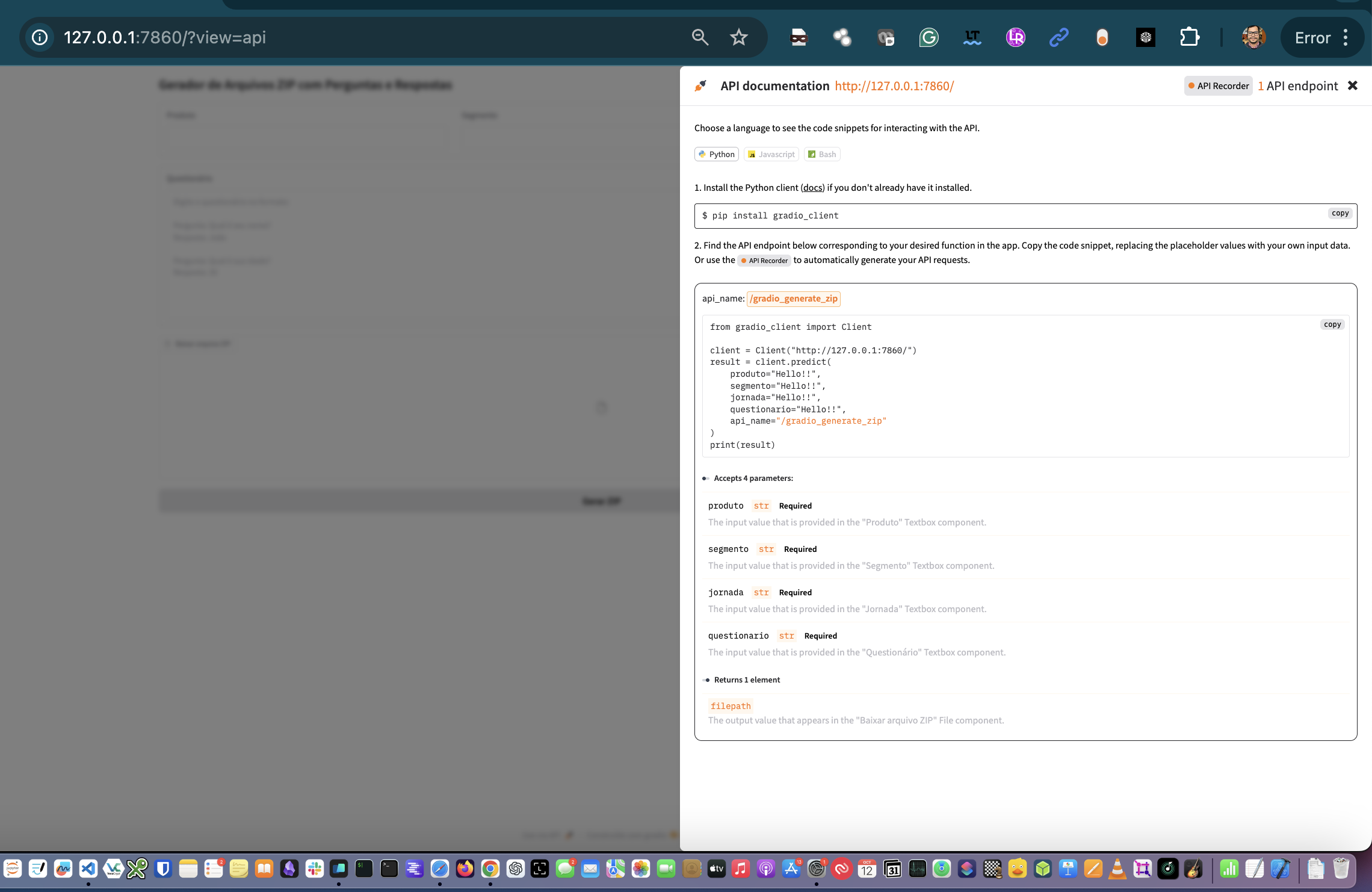Click inline API Recorder badge in instructions
The image size is (1372, 892).
pyautogui.click(x=764, y=261)
